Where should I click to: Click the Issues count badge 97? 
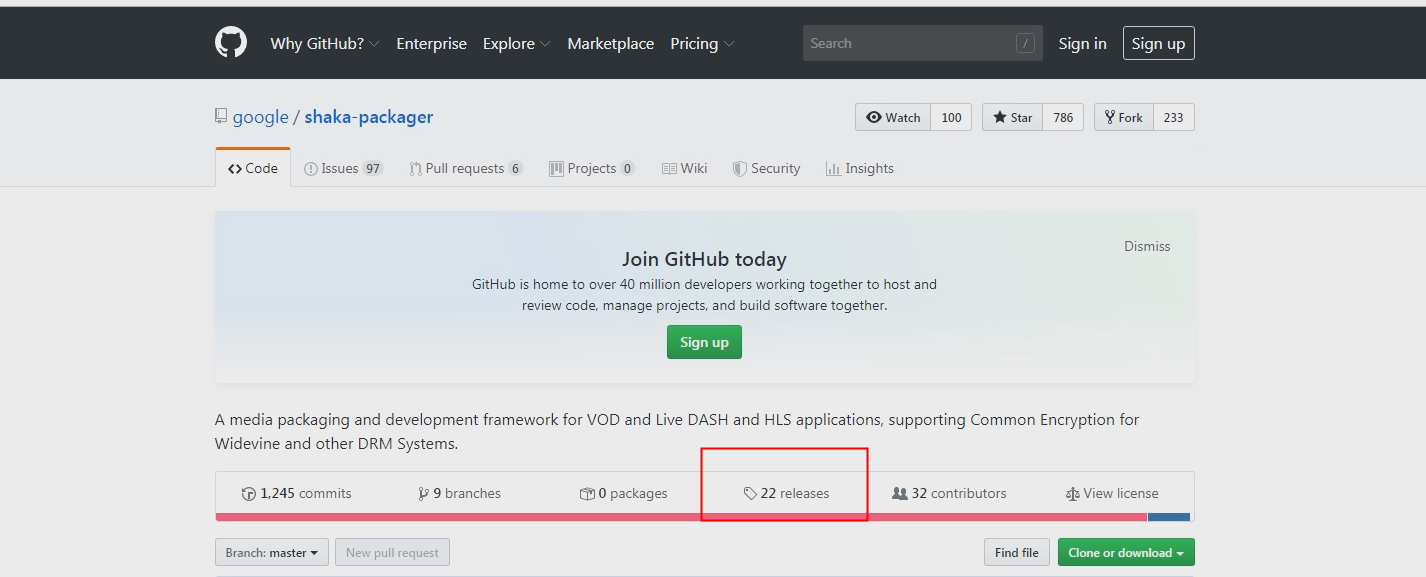[373, 168]
